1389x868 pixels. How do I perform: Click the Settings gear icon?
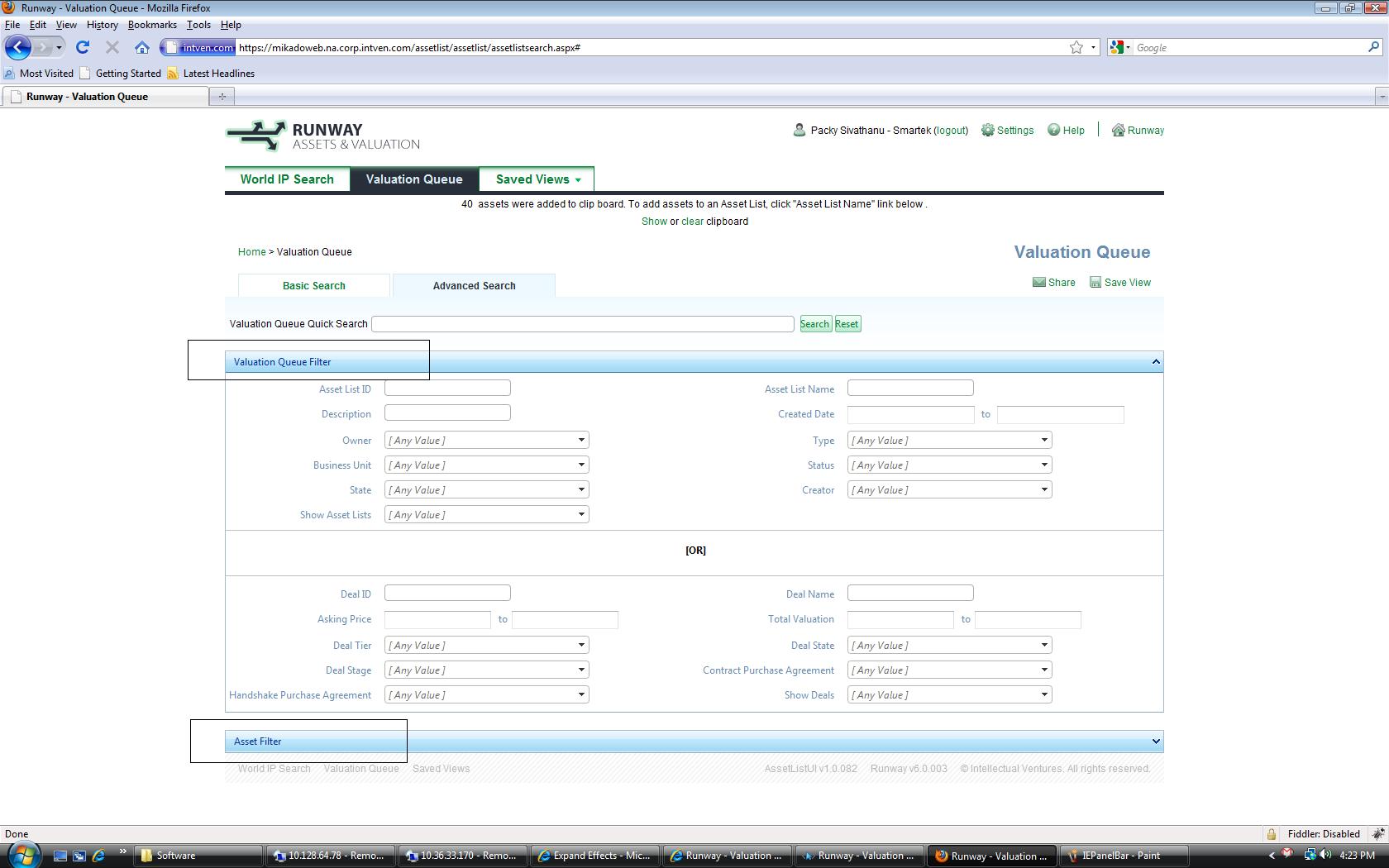tap(987, 130)
